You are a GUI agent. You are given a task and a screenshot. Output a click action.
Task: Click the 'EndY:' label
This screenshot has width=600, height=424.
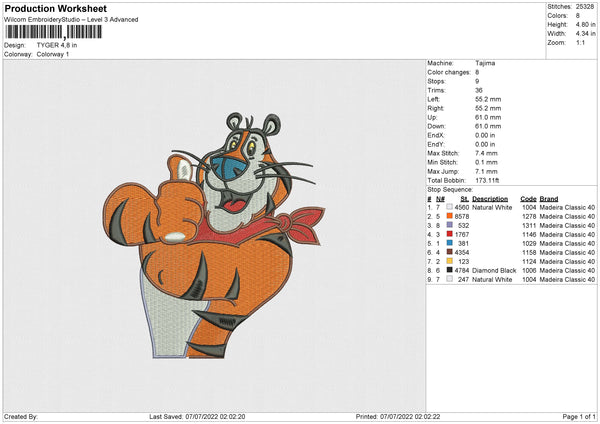point(436,144)
